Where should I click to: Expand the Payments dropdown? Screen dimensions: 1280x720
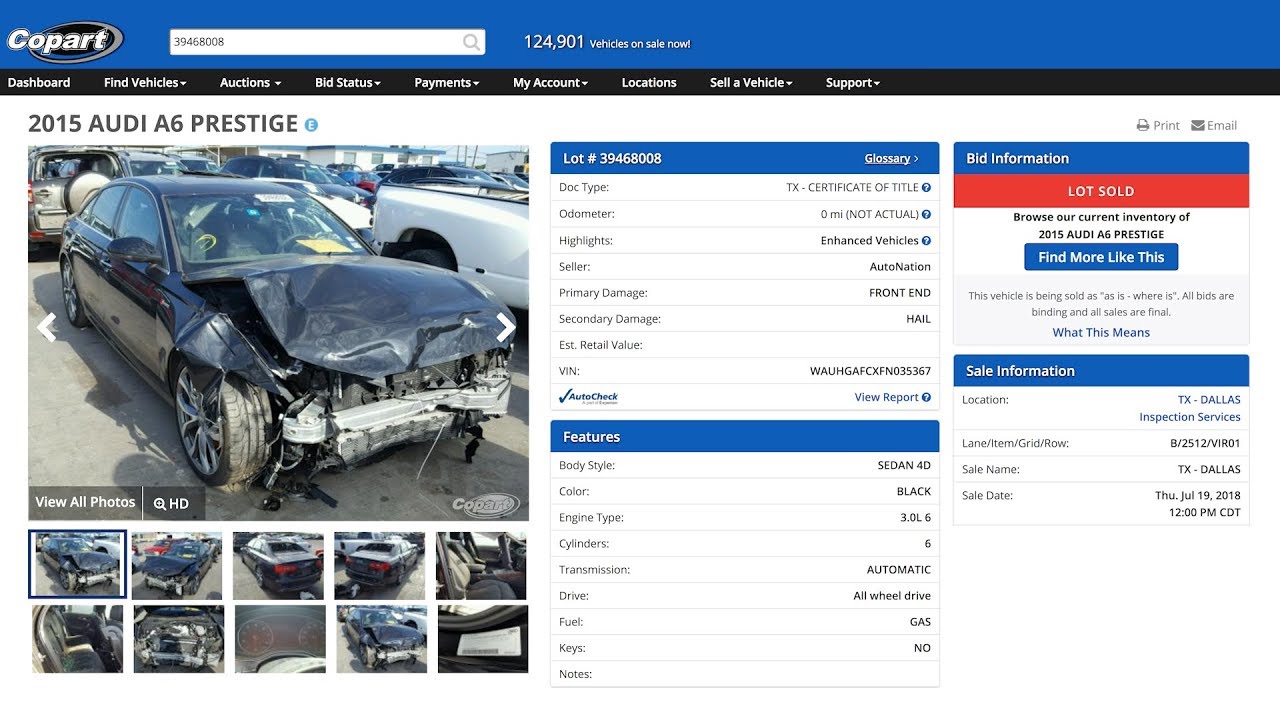click(x=447, y=83)
